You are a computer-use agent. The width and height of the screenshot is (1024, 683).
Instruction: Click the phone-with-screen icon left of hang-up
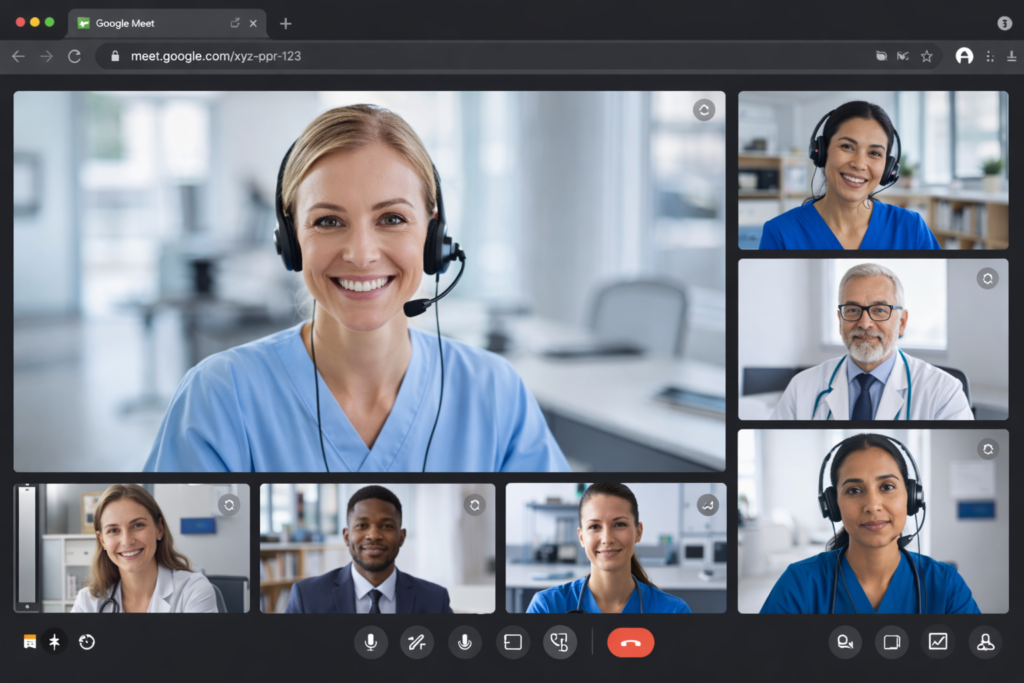(560, 642)
